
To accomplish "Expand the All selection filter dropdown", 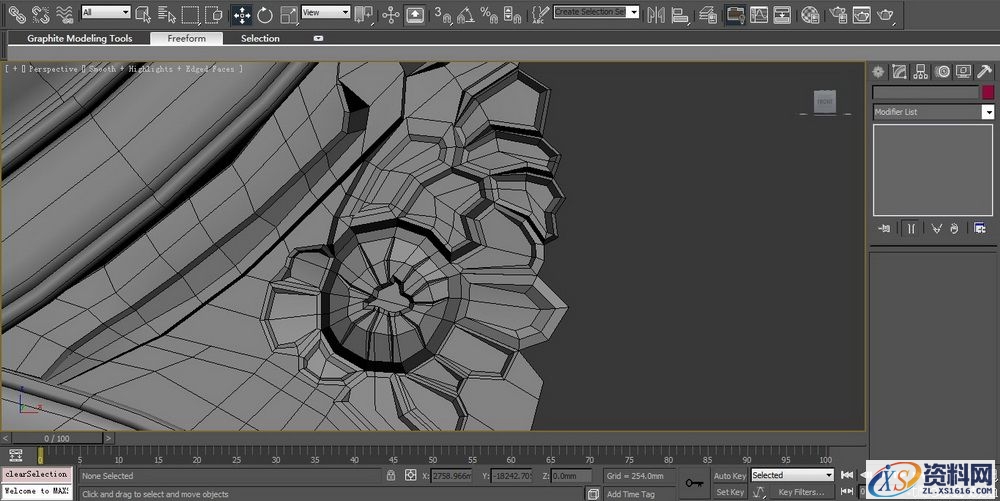I will (106, 13).
